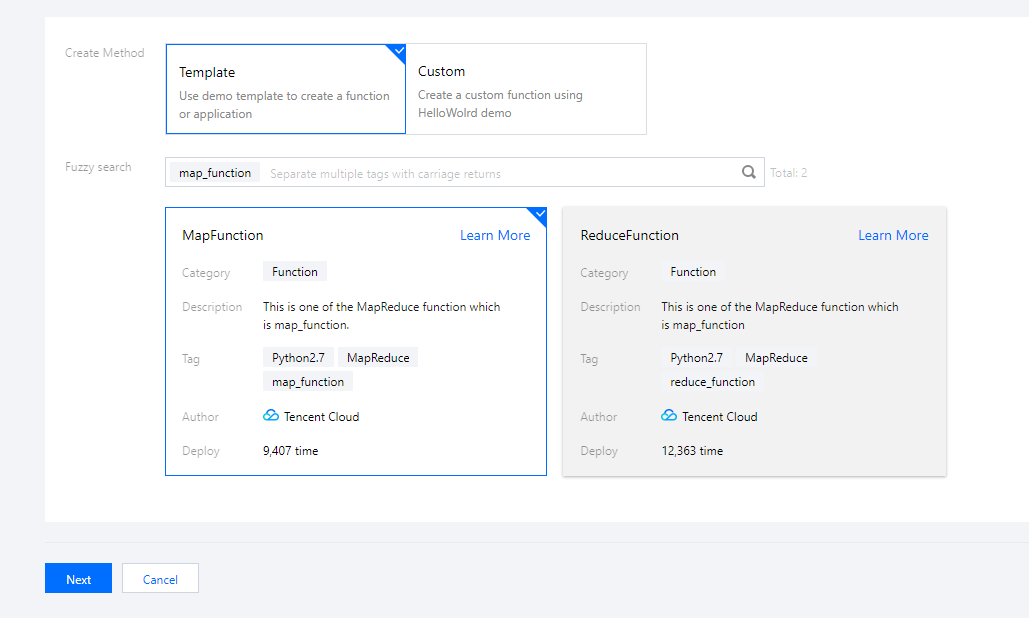Image resolution: width=1029 pixels, height=618 pixels.
Task: Click the search magnifier icon
Action: click(748, 172)
